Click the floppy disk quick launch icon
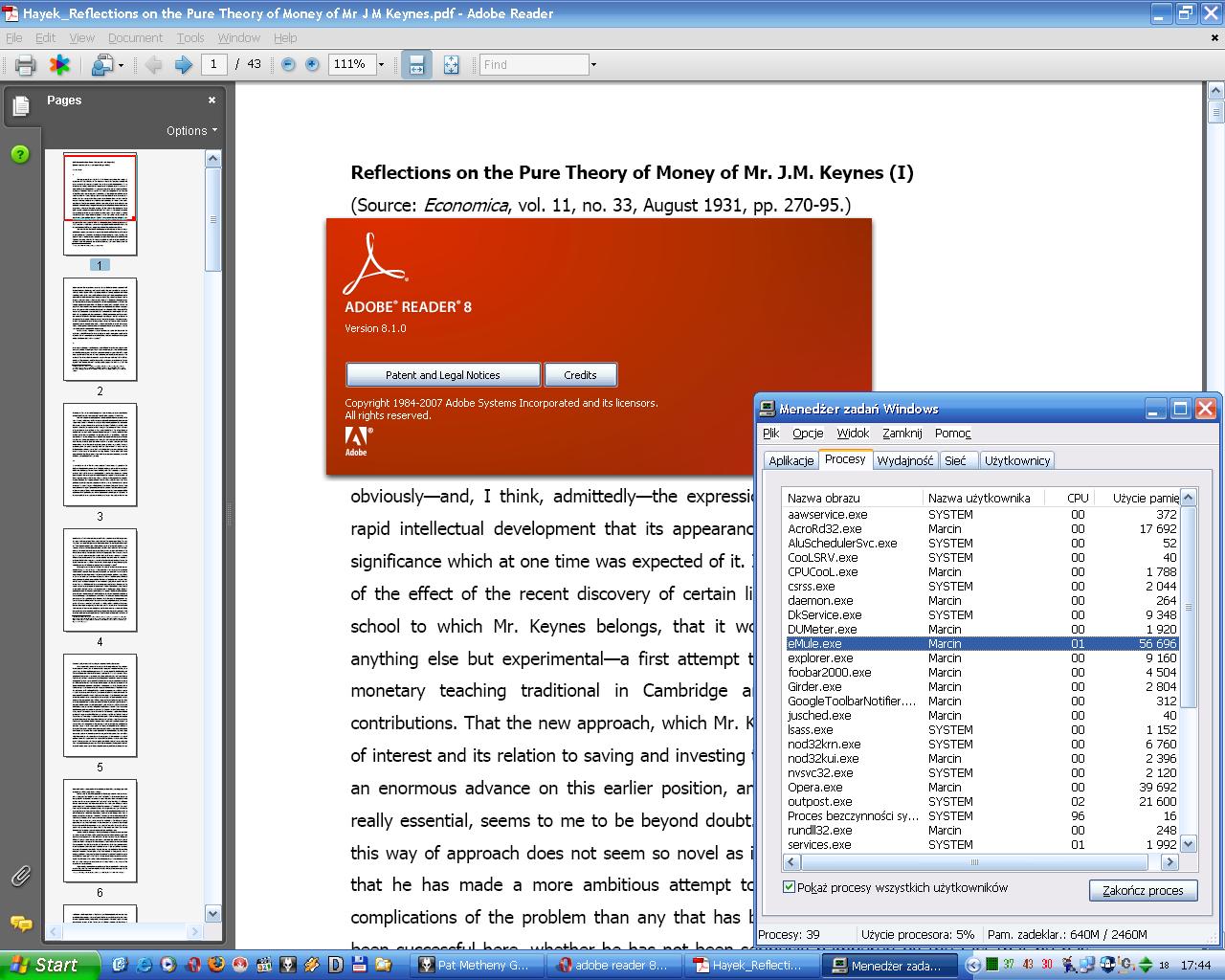Screen dimensions: 1225x980 (360, 965)
